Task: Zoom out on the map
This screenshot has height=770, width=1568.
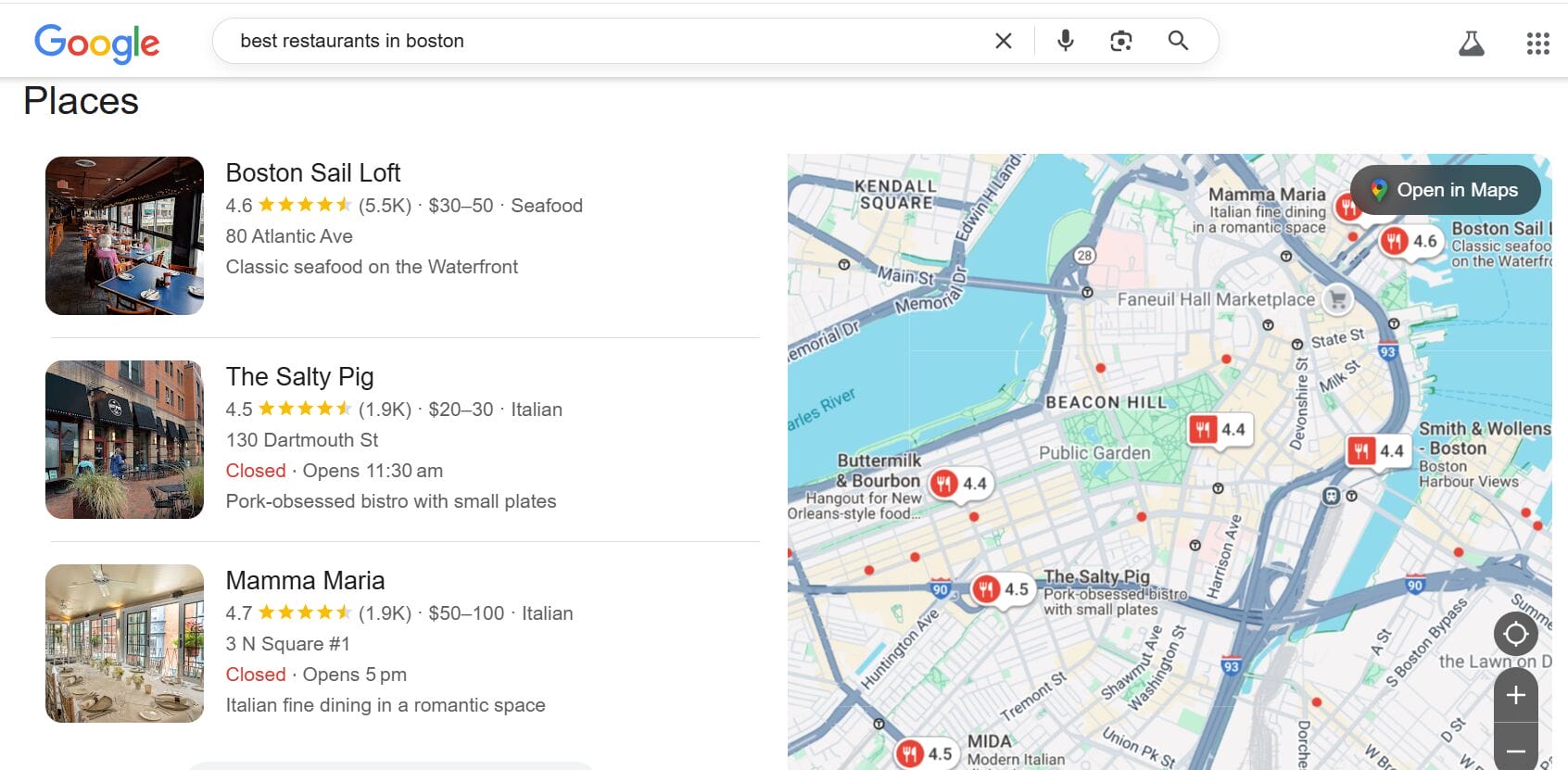Action: tap(1515, 750)
